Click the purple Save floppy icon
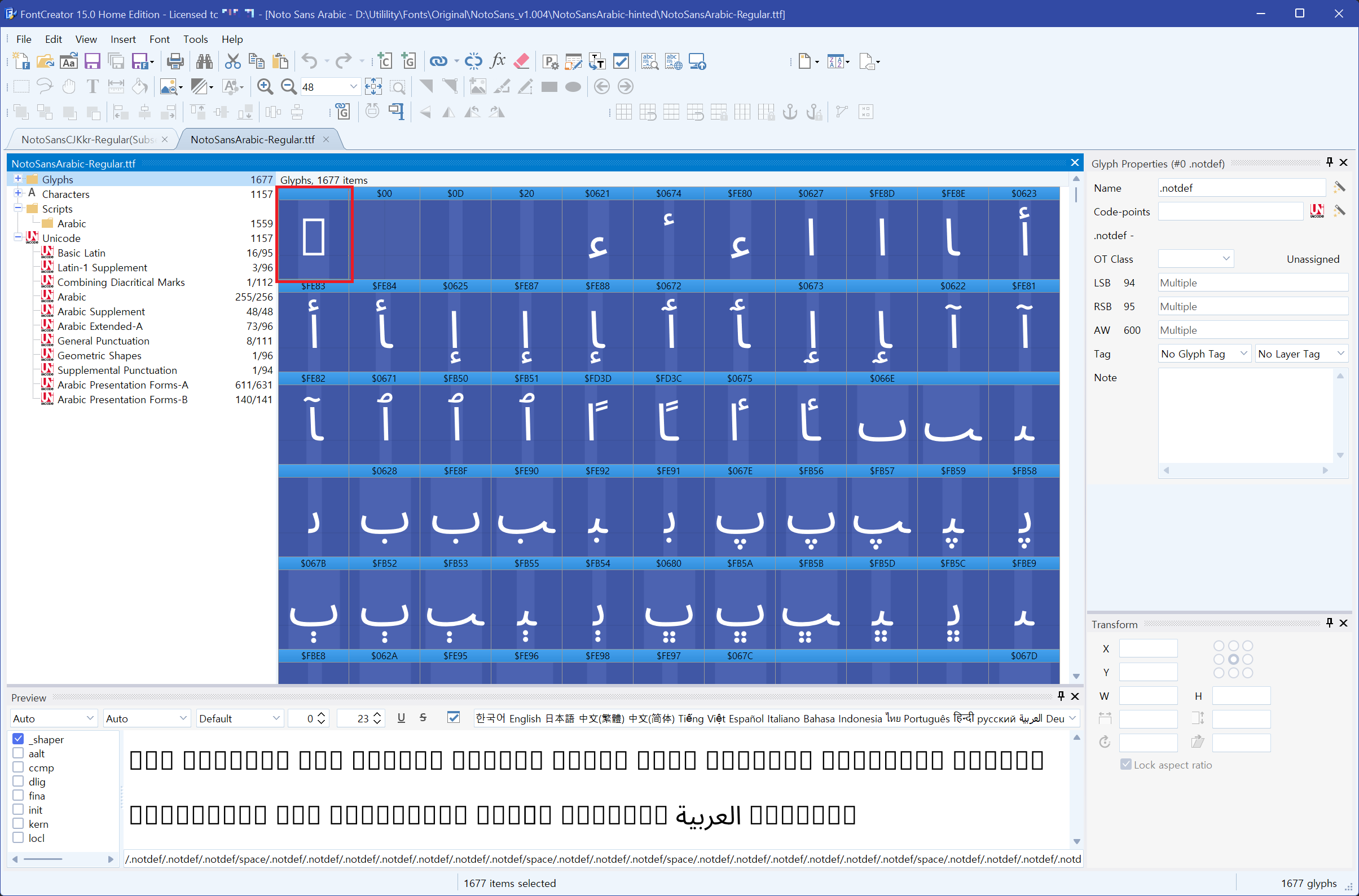This screenshot has height=896, width=1359. coord(92,61)
